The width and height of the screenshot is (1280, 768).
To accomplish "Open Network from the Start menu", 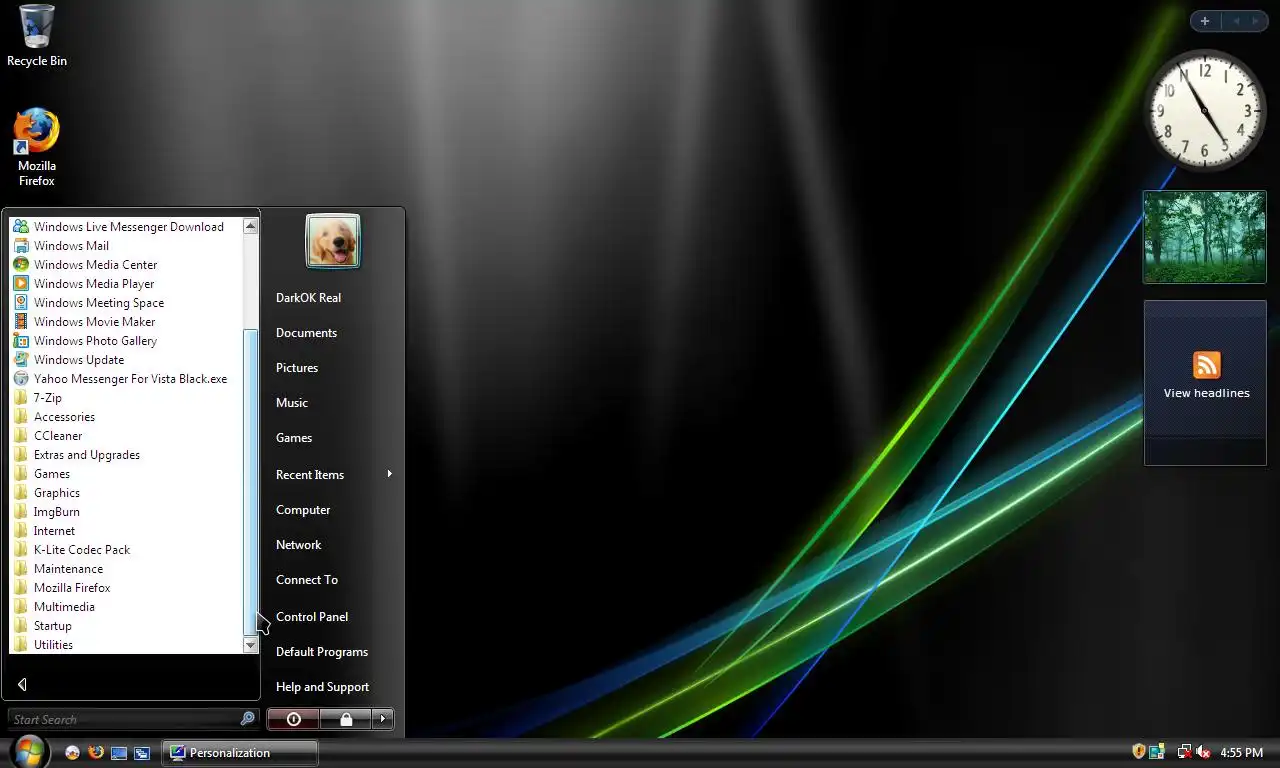I will click(x=298, y=545).
